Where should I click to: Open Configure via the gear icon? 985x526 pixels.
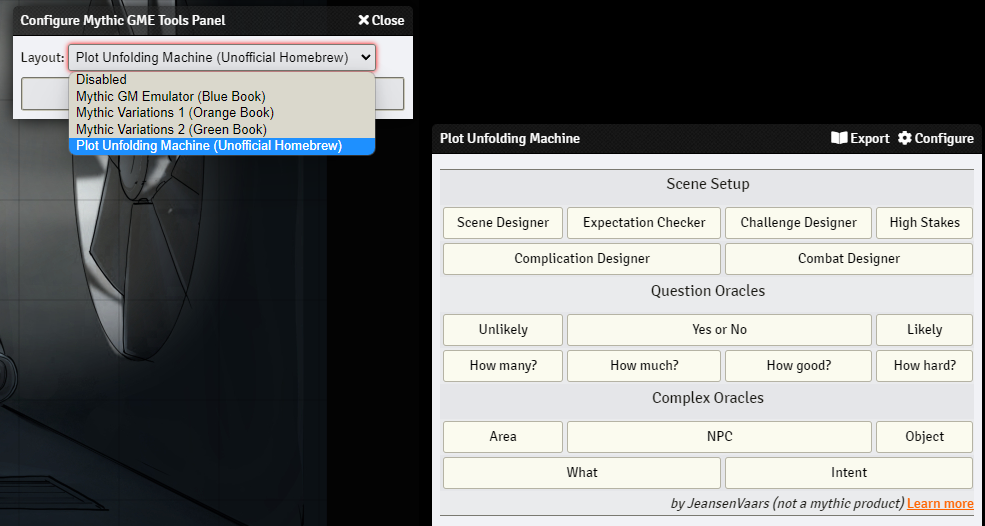point(905,138)
